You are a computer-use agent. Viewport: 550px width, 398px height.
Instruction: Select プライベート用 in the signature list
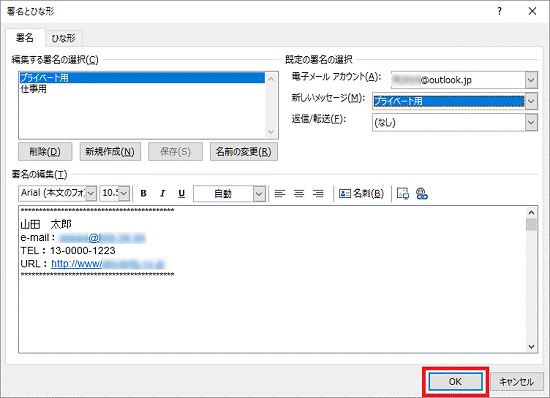(x=142, y=78)
